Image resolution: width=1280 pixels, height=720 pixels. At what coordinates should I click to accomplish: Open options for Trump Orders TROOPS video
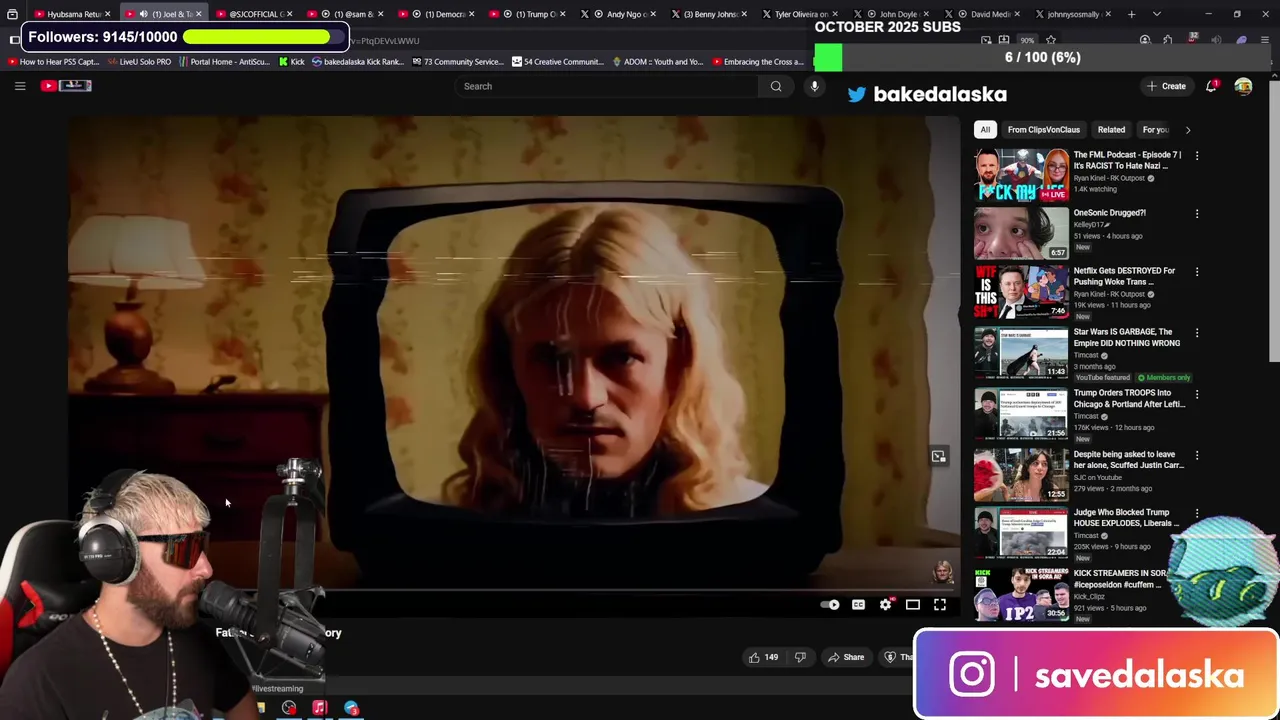point(1196,393)
